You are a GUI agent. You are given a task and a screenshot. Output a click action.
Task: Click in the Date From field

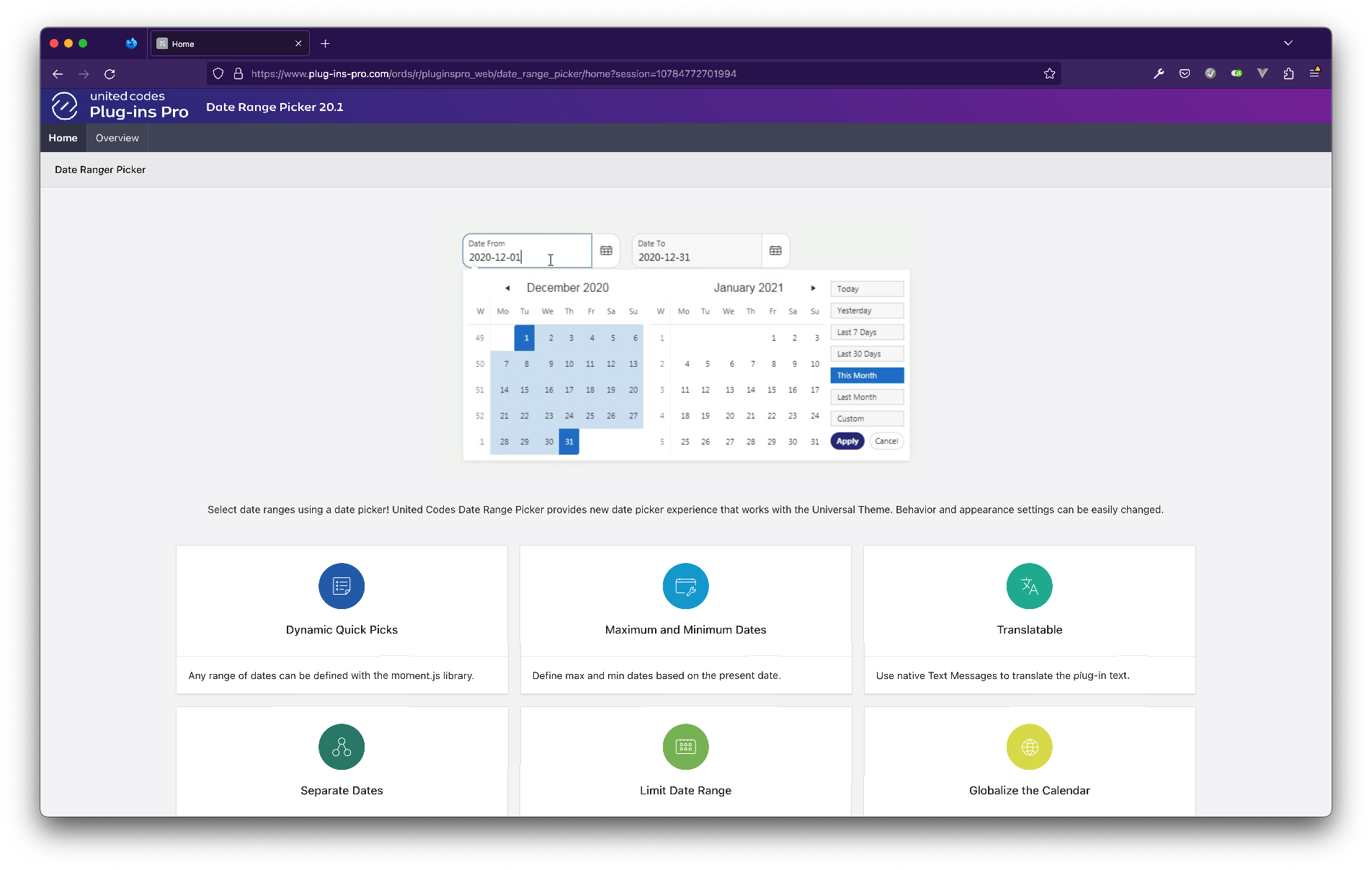point(527,251)
